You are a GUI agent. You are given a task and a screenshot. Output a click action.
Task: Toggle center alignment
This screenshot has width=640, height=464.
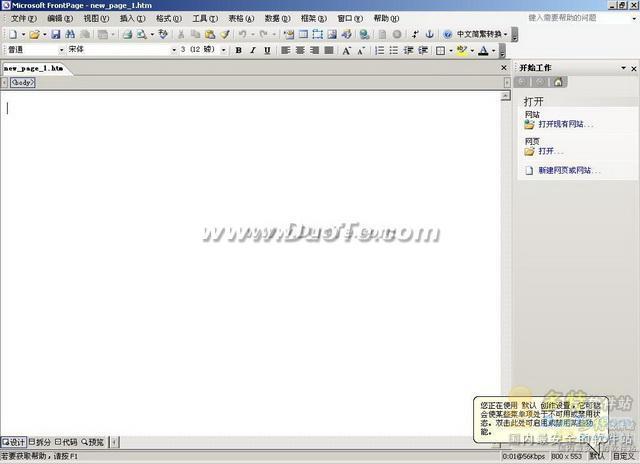pos(300,50)
